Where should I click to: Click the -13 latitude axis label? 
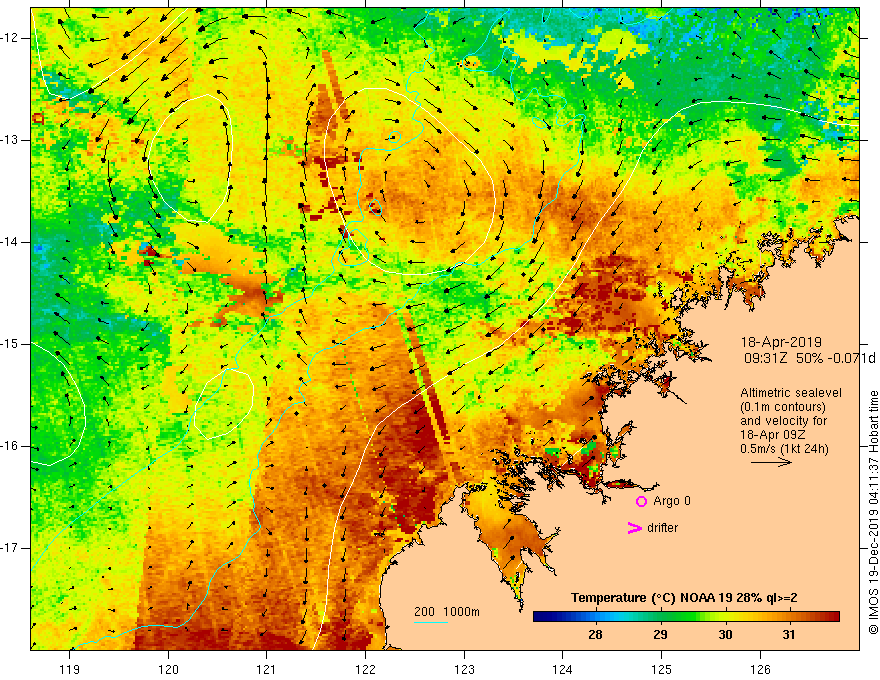click(10, 140)
